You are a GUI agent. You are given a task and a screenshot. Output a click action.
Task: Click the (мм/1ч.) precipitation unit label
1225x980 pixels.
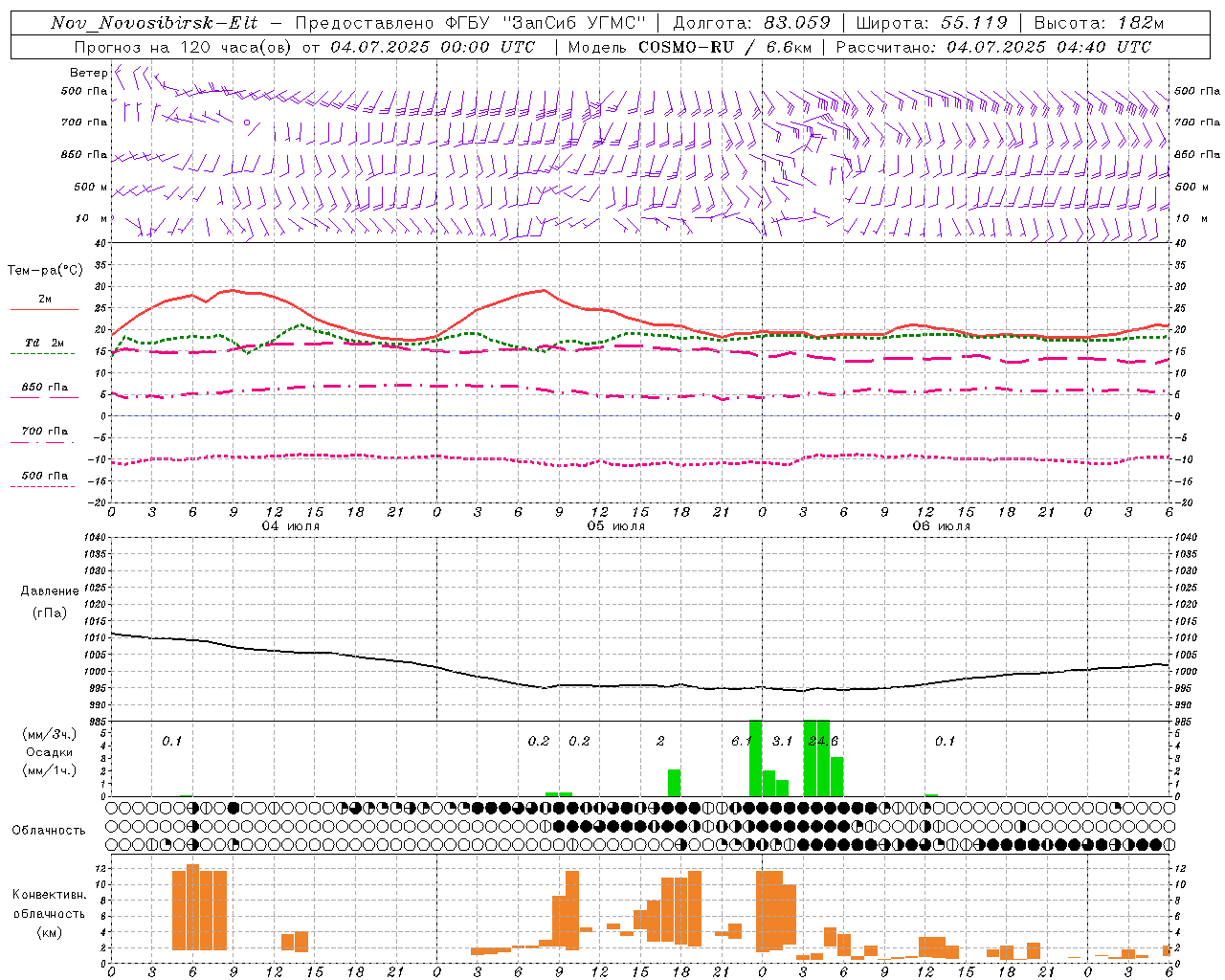coord(50,770)
